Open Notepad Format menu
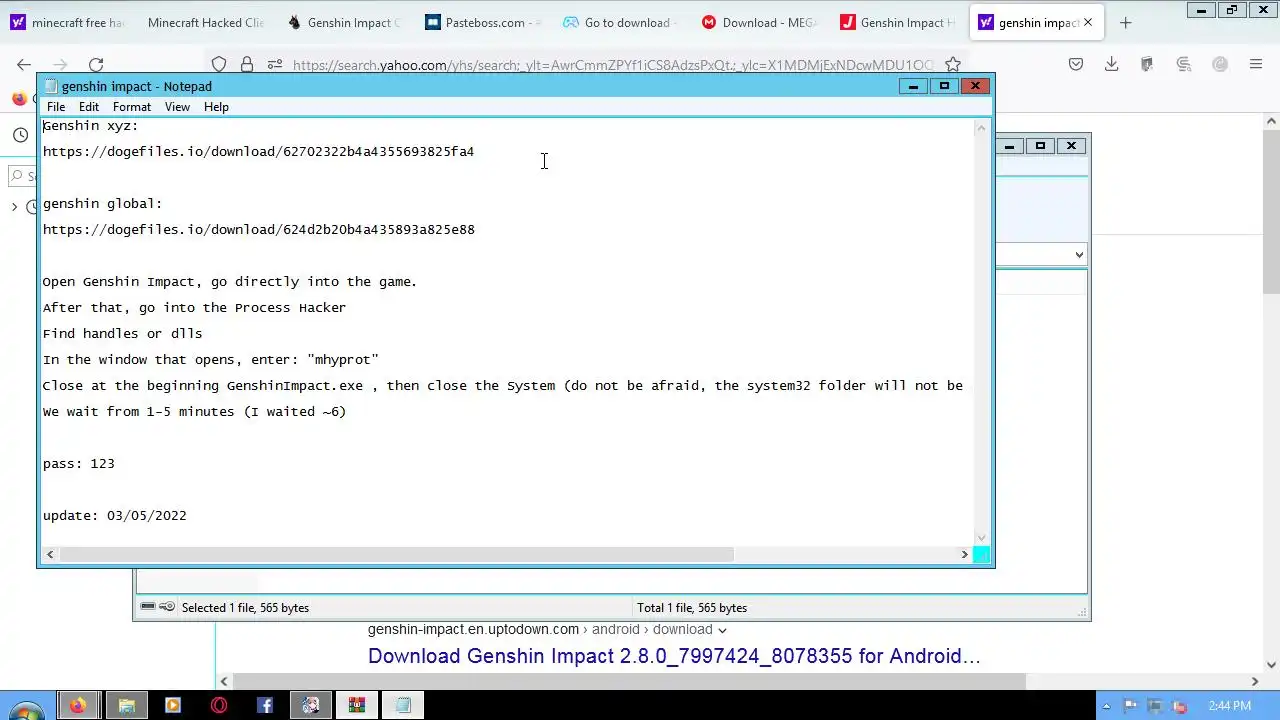1280x720 pixels. coord(132,107)
